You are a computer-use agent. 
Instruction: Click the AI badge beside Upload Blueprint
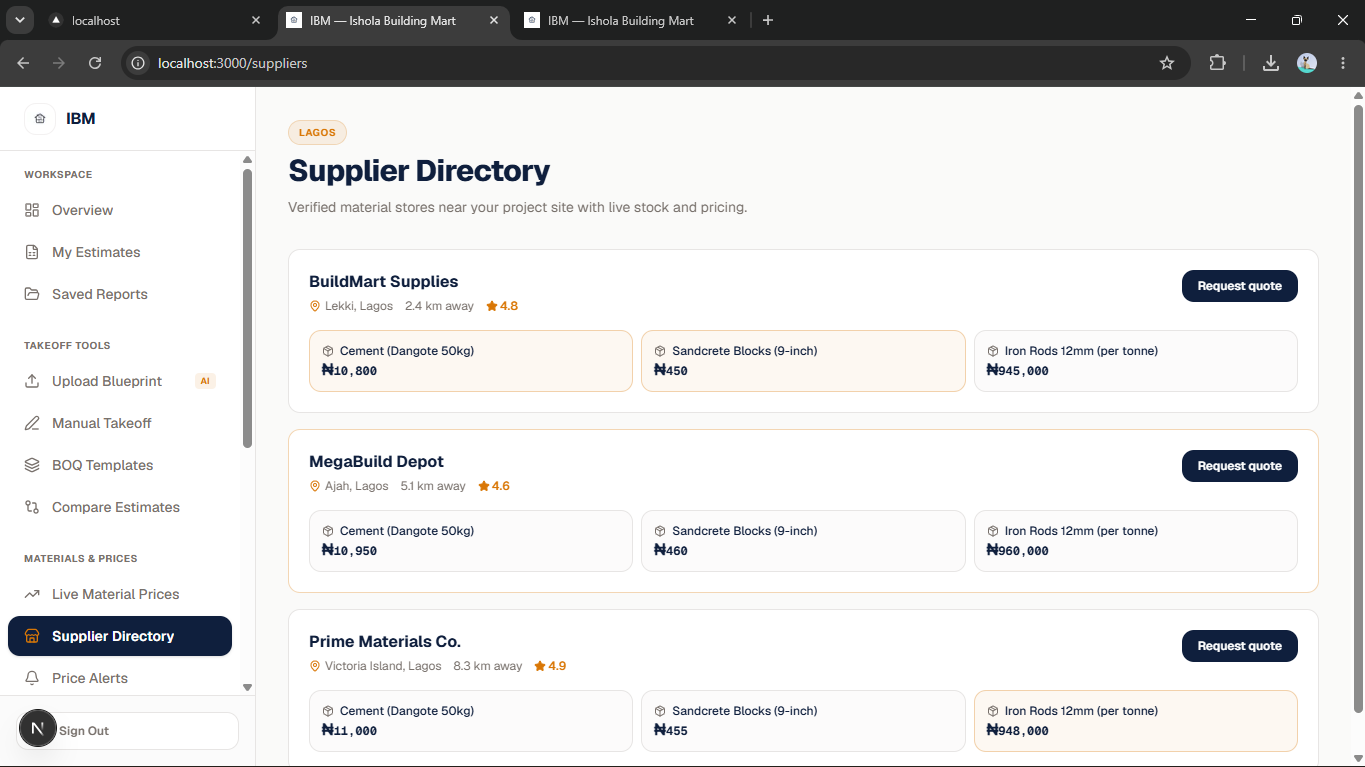point(205,381)
